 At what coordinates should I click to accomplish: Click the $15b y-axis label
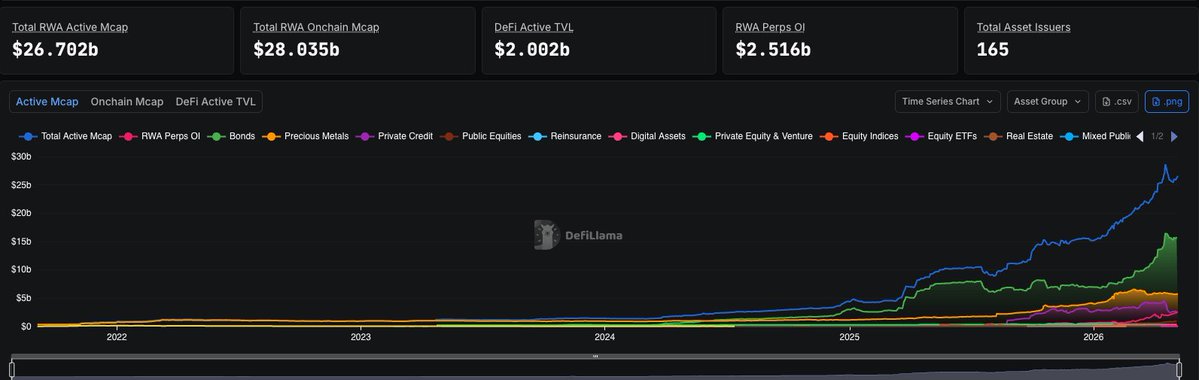click(21, 241)
